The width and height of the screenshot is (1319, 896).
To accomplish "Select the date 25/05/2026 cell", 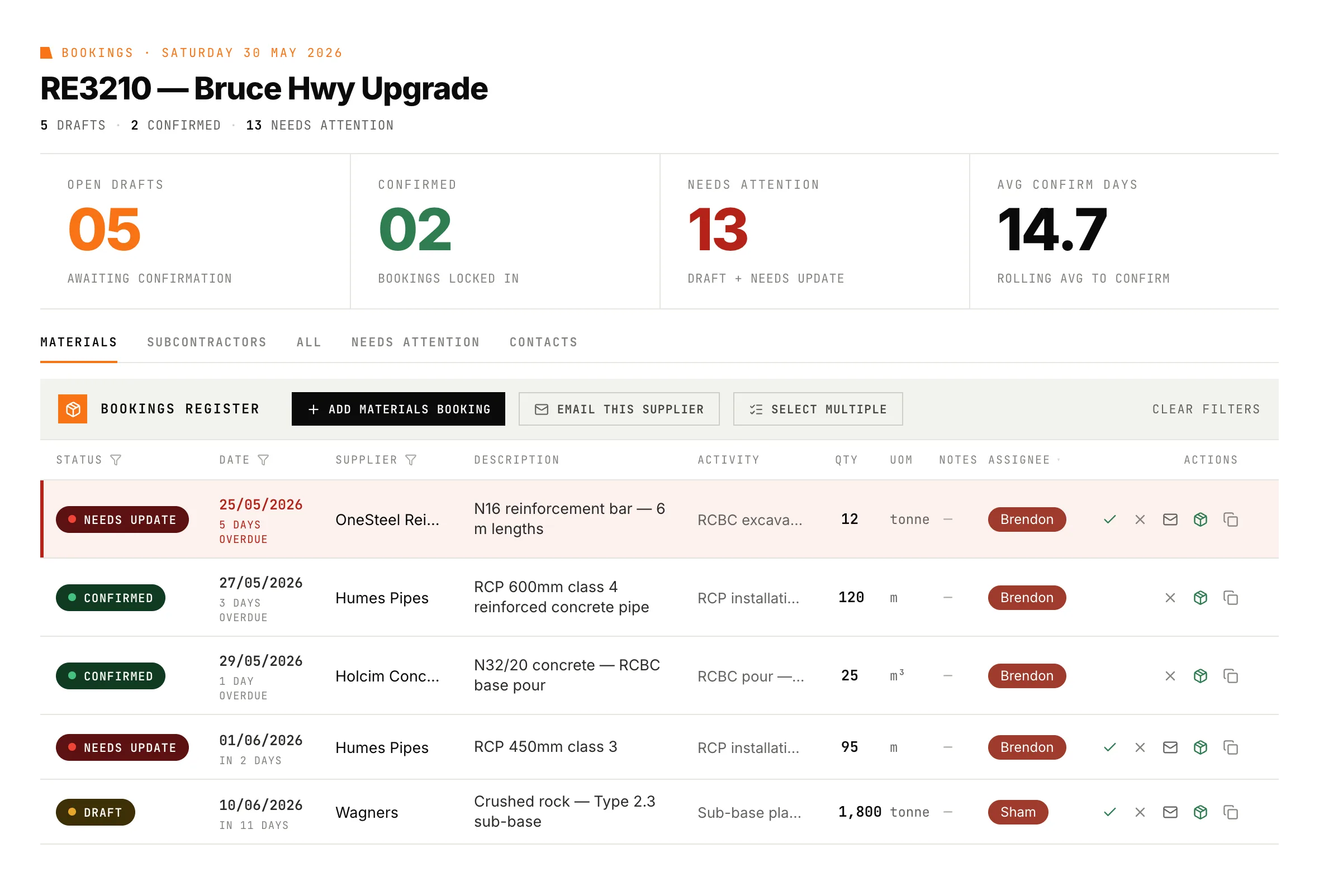I will click(261, 505).
